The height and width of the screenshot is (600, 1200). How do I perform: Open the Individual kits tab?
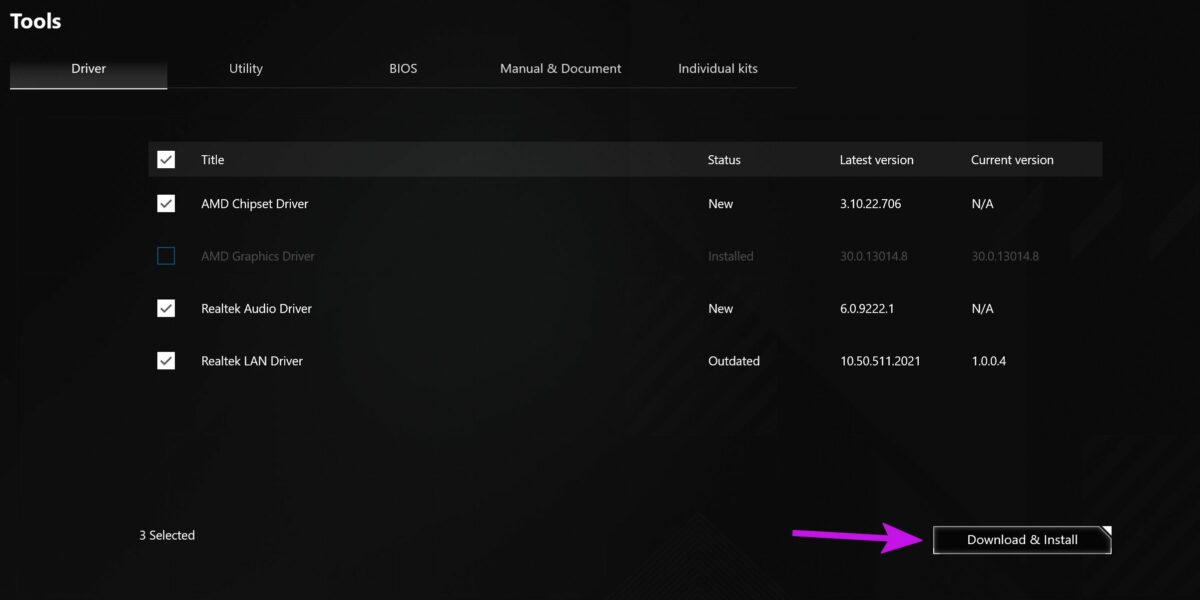pos(717,69)
